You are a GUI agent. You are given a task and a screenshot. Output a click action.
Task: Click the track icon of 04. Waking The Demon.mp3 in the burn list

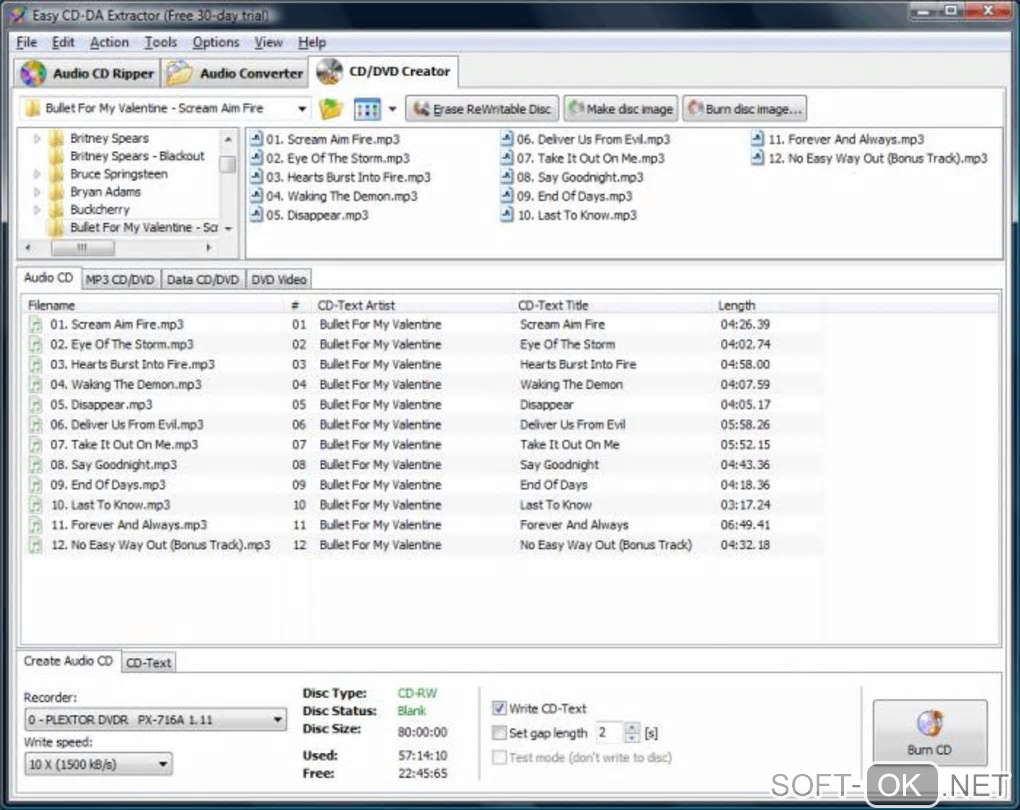tap(35, 385)
